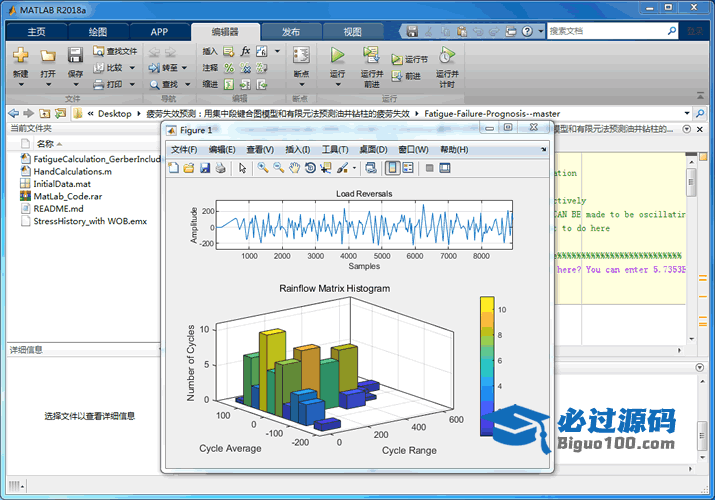Switch to the 发布 (Publish) tab

click(291, 31)
